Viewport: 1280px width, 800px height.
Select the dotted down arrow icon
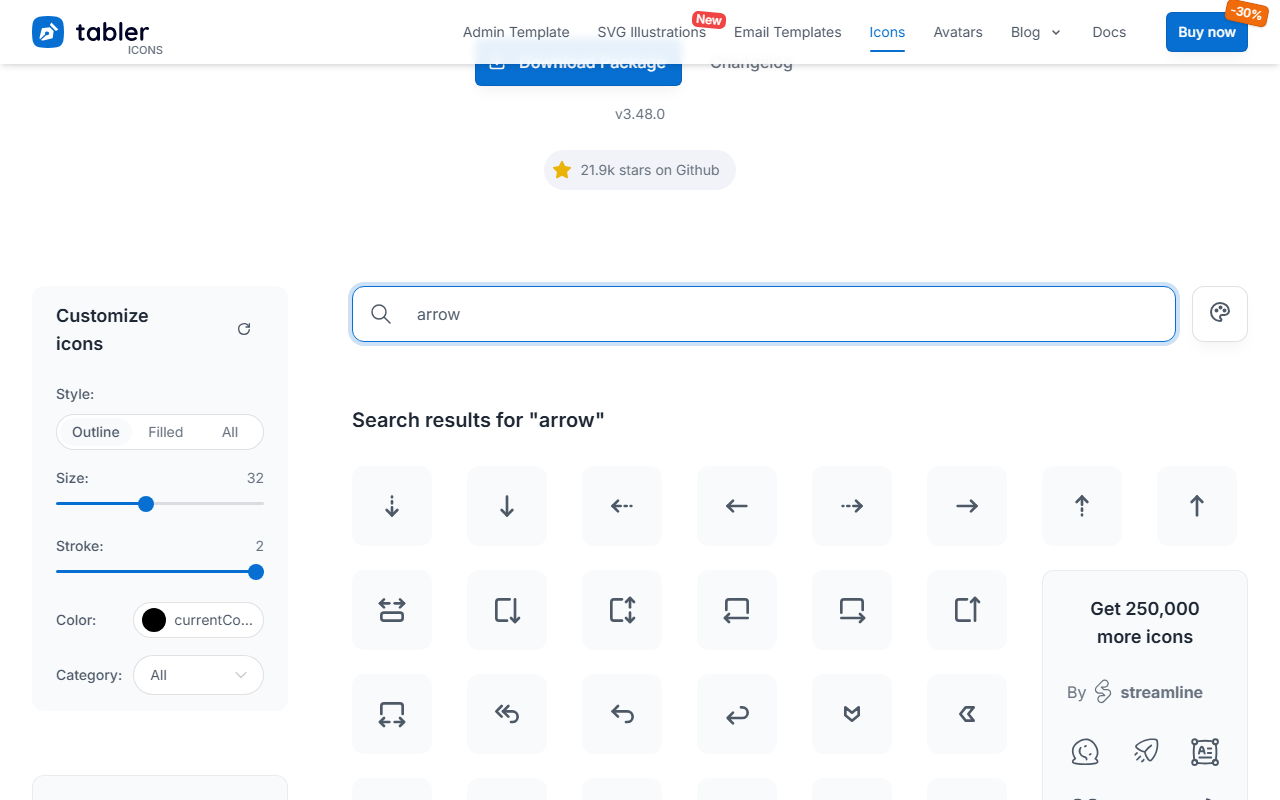[392, 506]
